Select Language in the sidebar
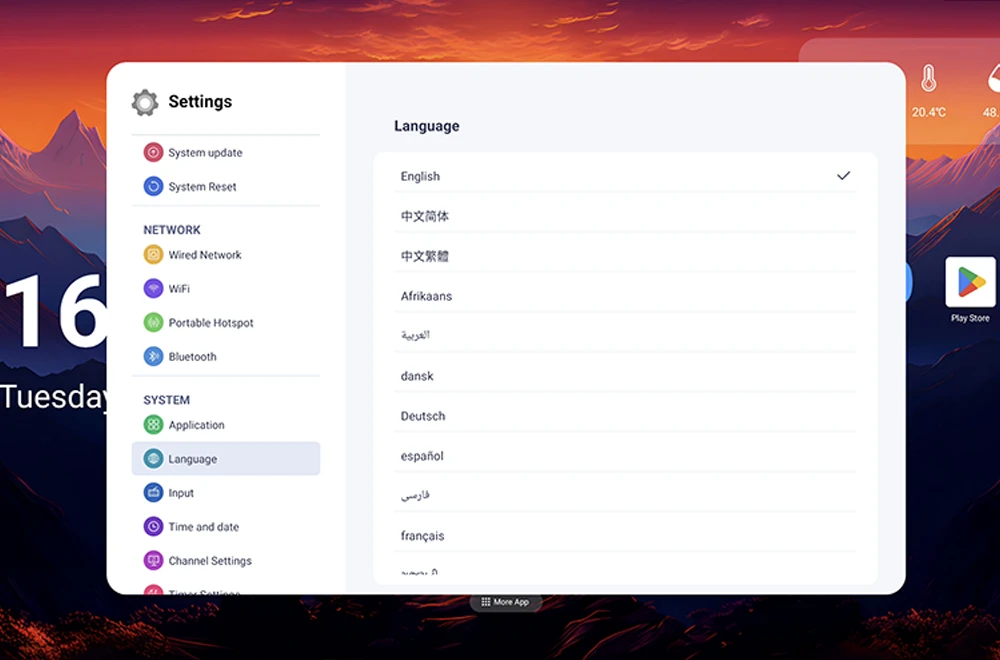 pos(226,458)
